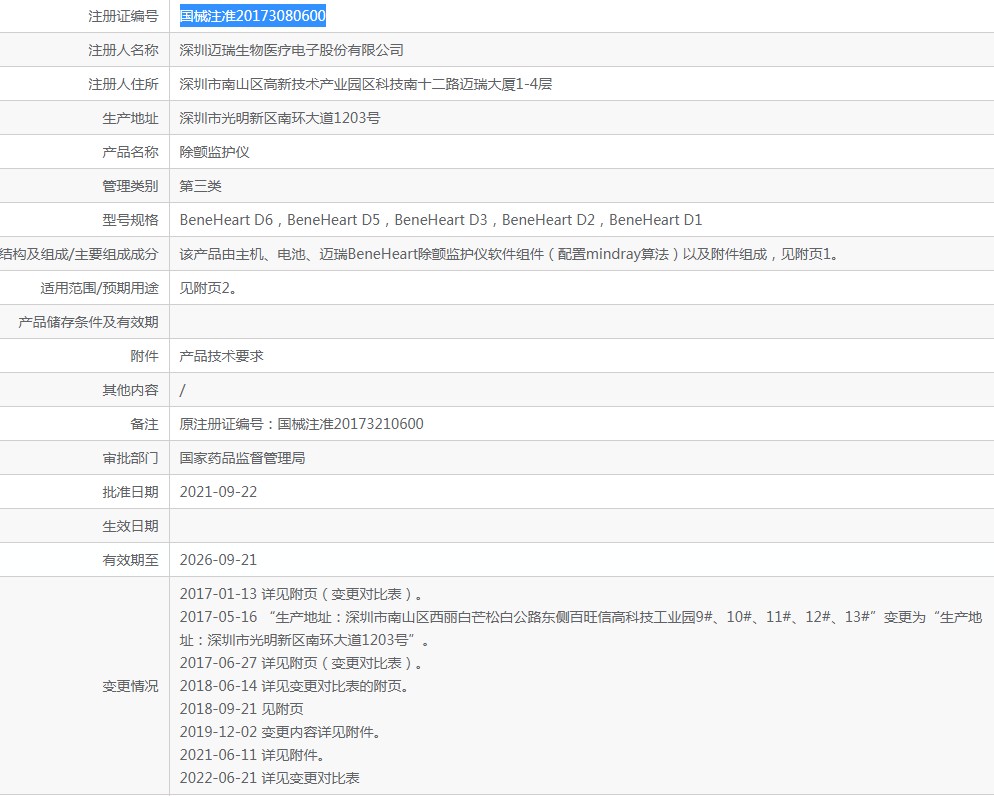
Task: Click the BeneHeart model list
Action: [441, 220]
